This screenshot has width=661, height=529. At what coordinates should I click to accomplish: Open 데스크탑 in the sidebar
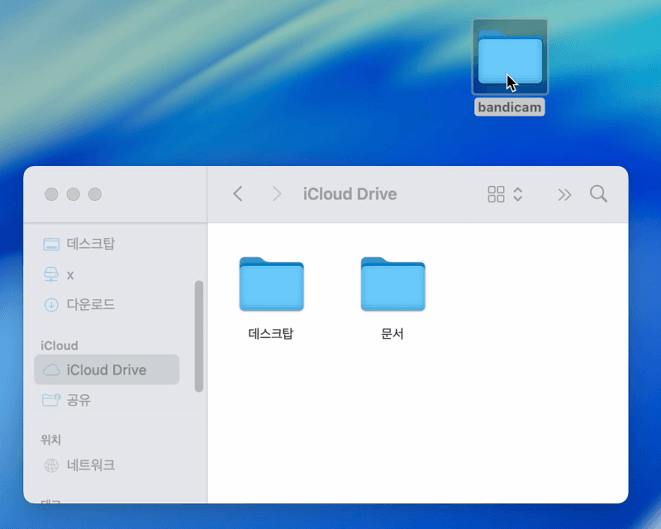(90, 244)
